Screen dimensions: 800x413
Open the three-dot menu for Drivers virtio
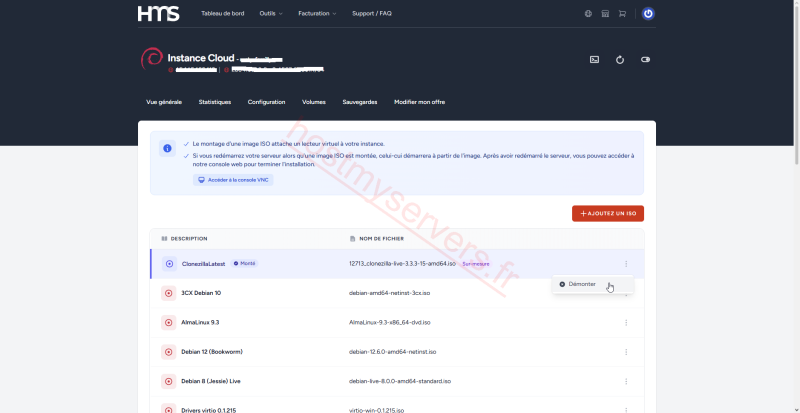click(x=626, y=410)
